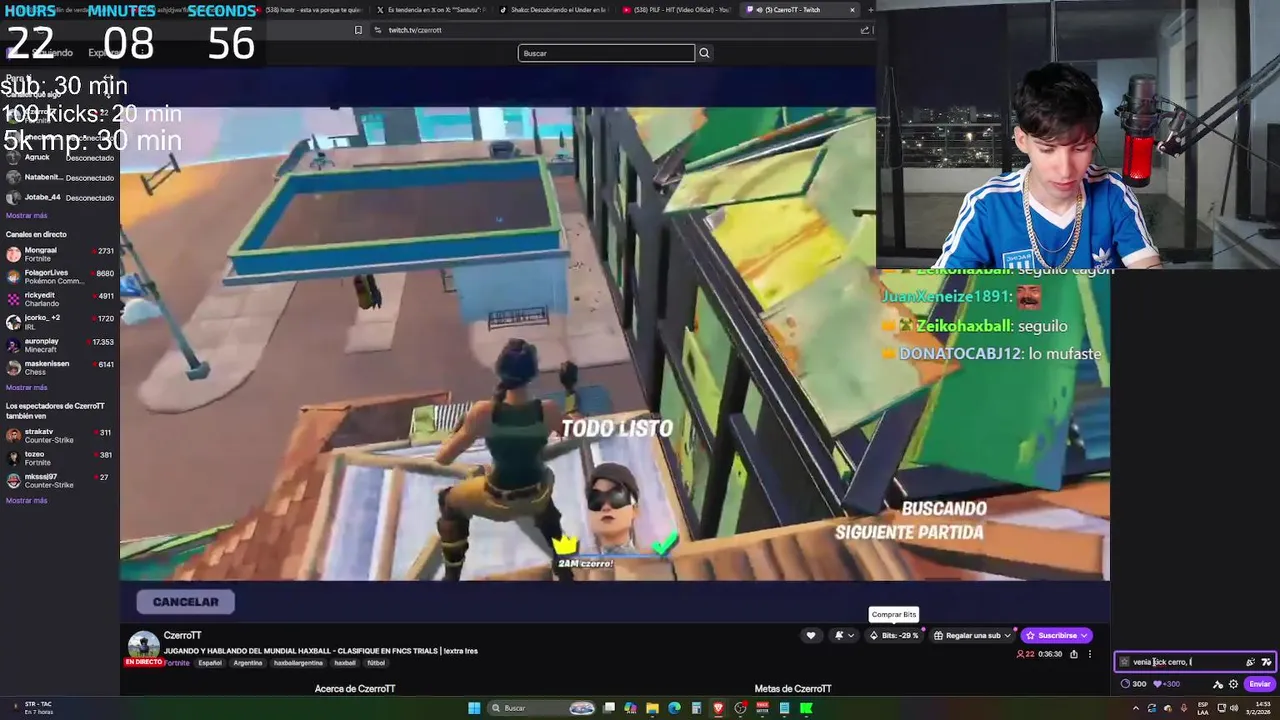Image resolution: width=1280 pixels, height=720 pixels.
Task: Open auronplay Minecraft live channel
Action: [x=60, y=345]
